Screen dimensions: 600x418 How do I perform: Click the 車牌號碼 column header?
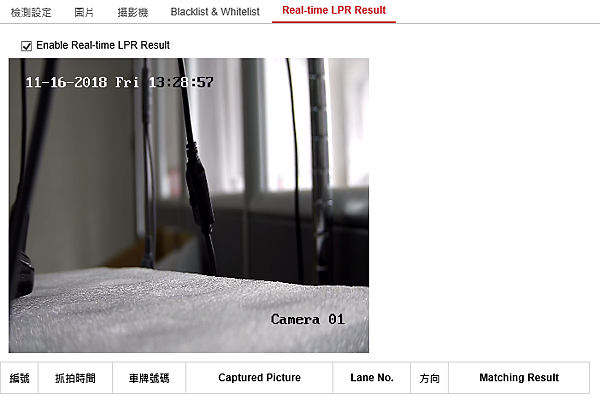[149, 378]
